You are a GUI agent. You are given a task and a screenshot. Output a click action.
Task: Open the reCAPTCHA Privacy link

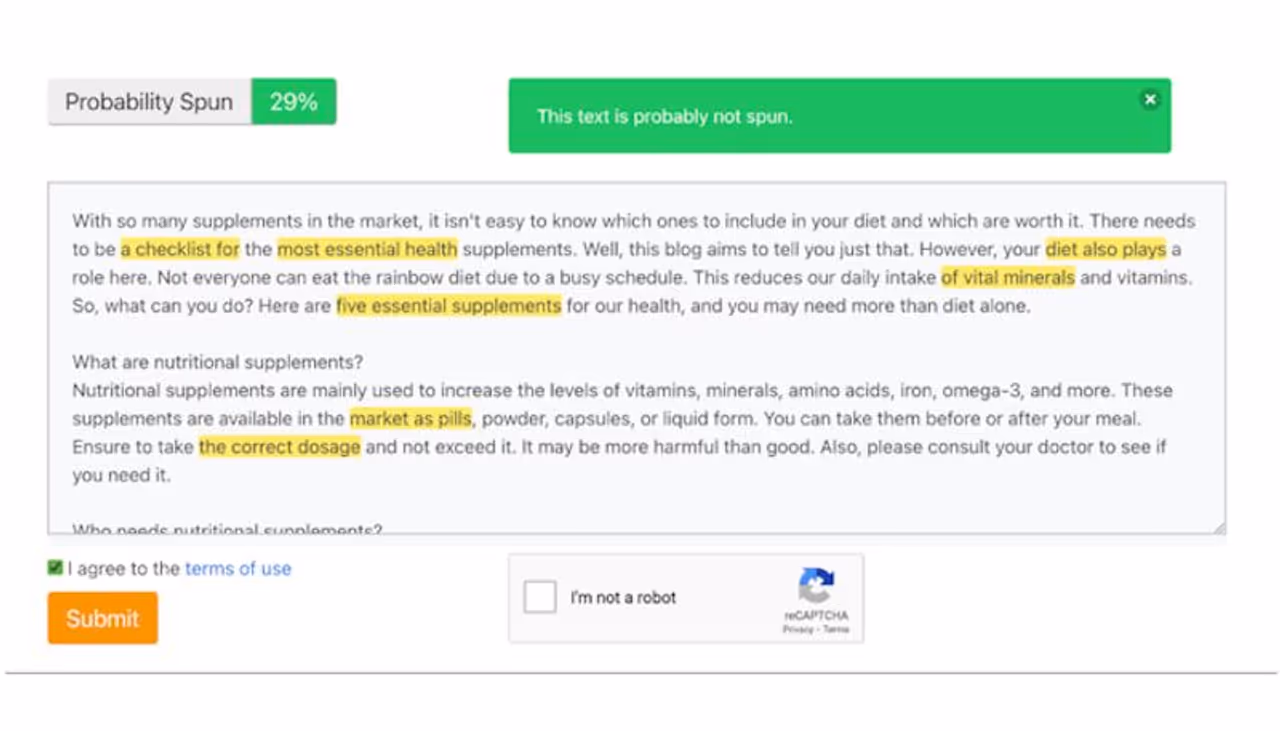pos(797,630)
